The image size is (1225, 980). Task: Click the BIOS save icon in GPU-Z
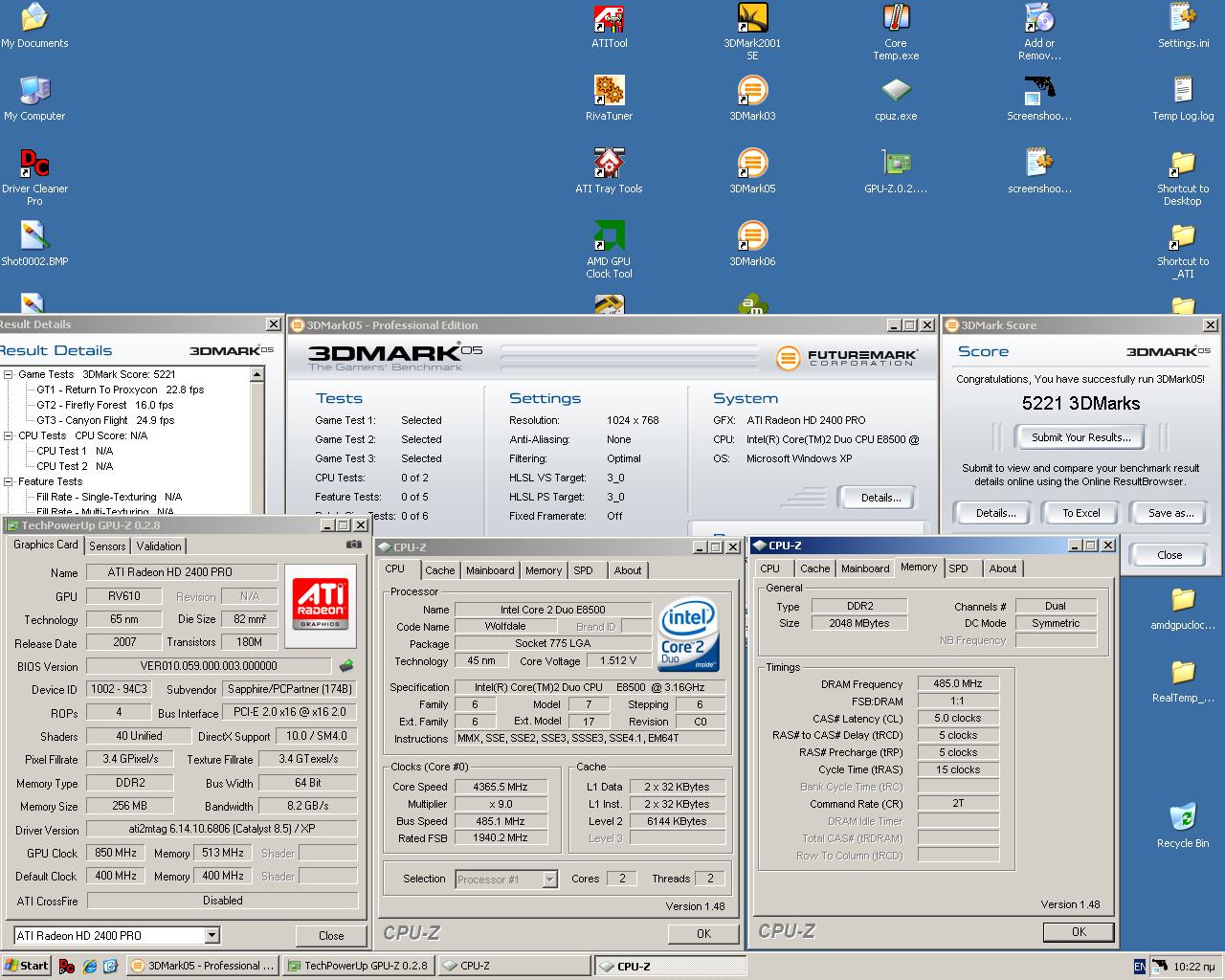[x=346, y=665]
